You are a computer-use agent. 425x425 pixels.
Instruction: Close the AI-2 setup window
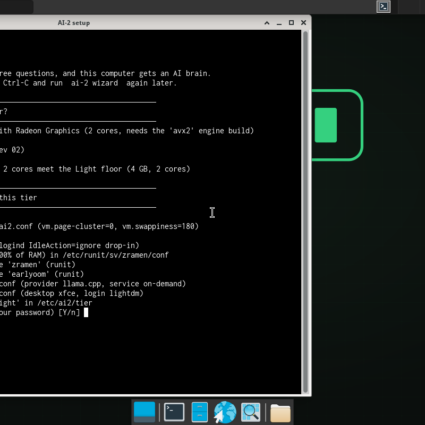point(303,23)
